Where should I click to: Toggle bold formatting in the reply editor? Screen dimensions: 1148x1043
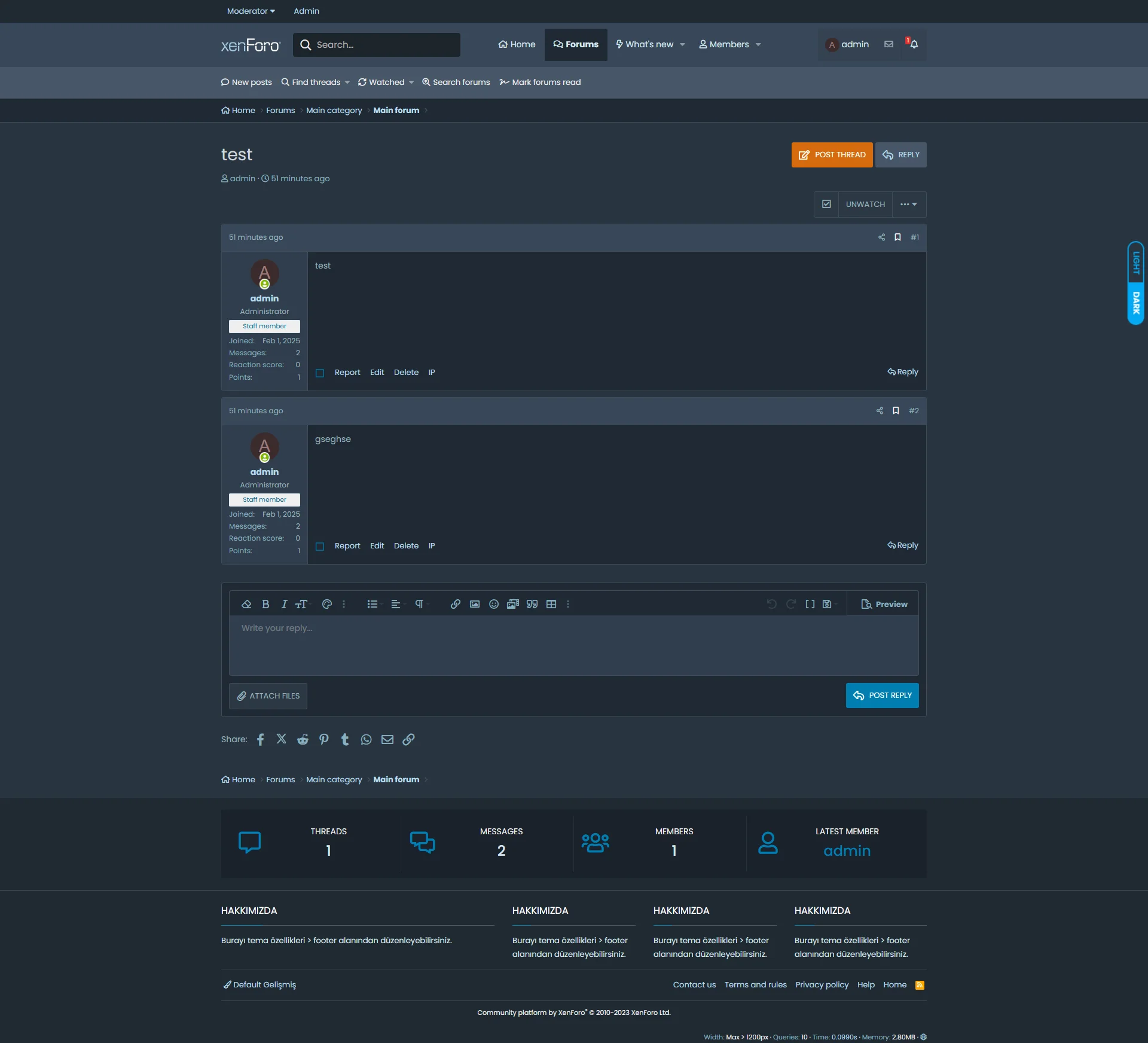265,604
